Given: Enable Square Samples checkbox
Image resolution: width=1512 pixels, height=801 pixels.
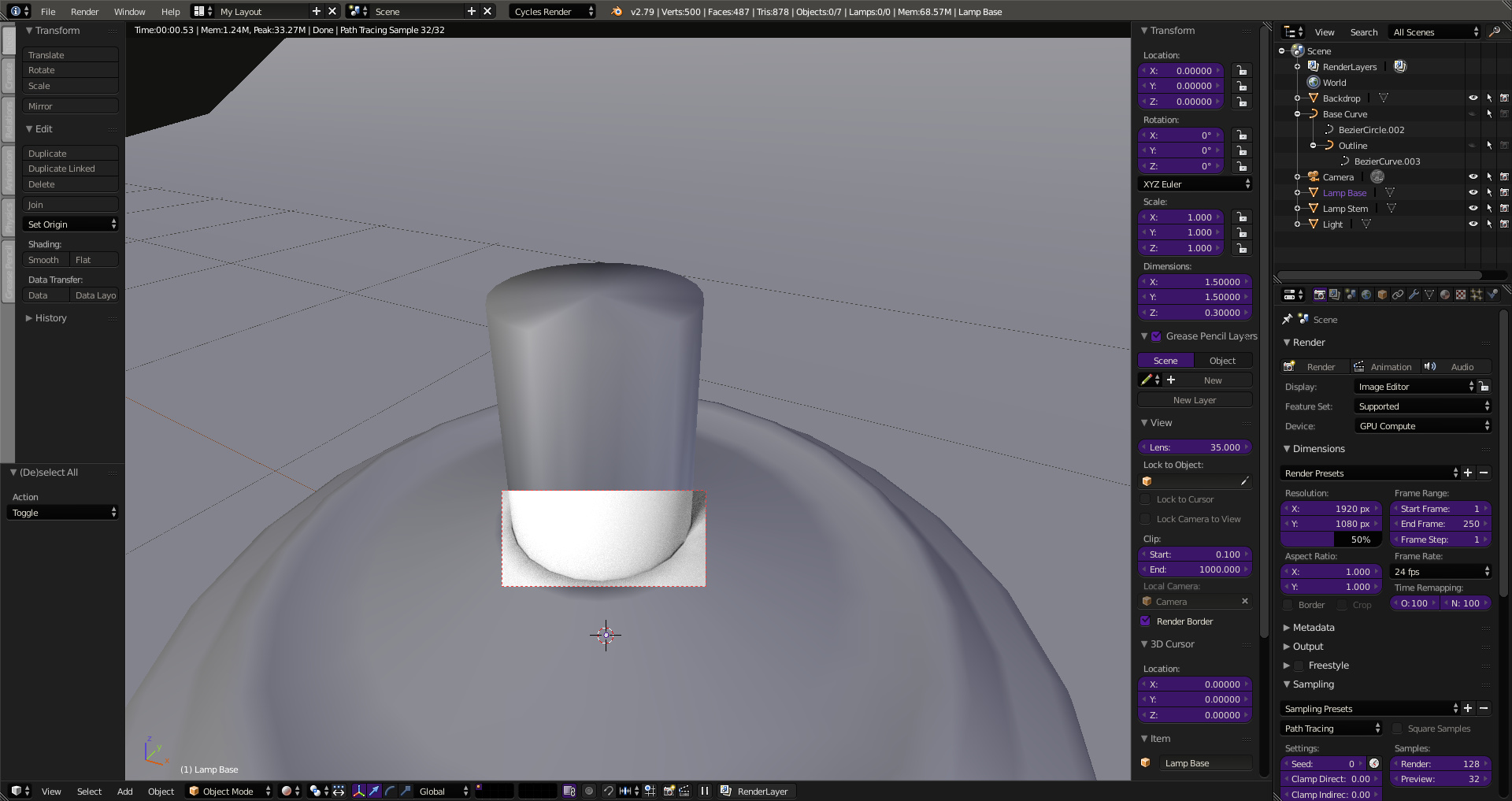Looking at the screenshot, I should 1397,729.
